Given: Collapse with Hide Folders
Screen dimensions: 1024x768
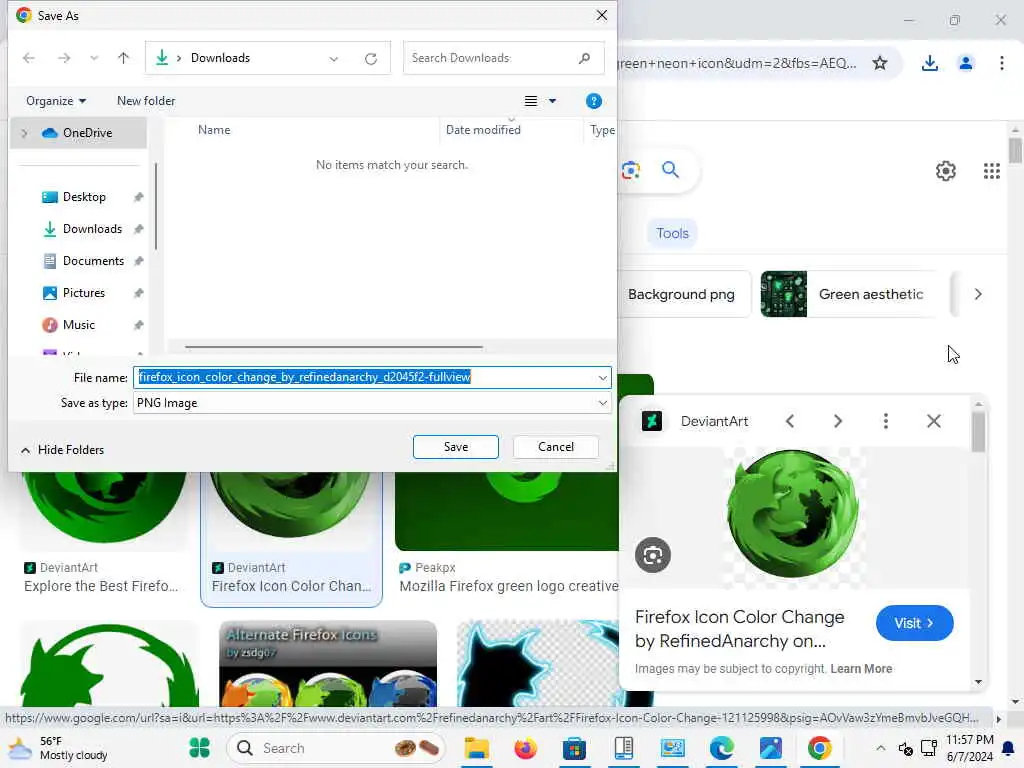Looking at the screenshot, I should (x=63, y=450).
